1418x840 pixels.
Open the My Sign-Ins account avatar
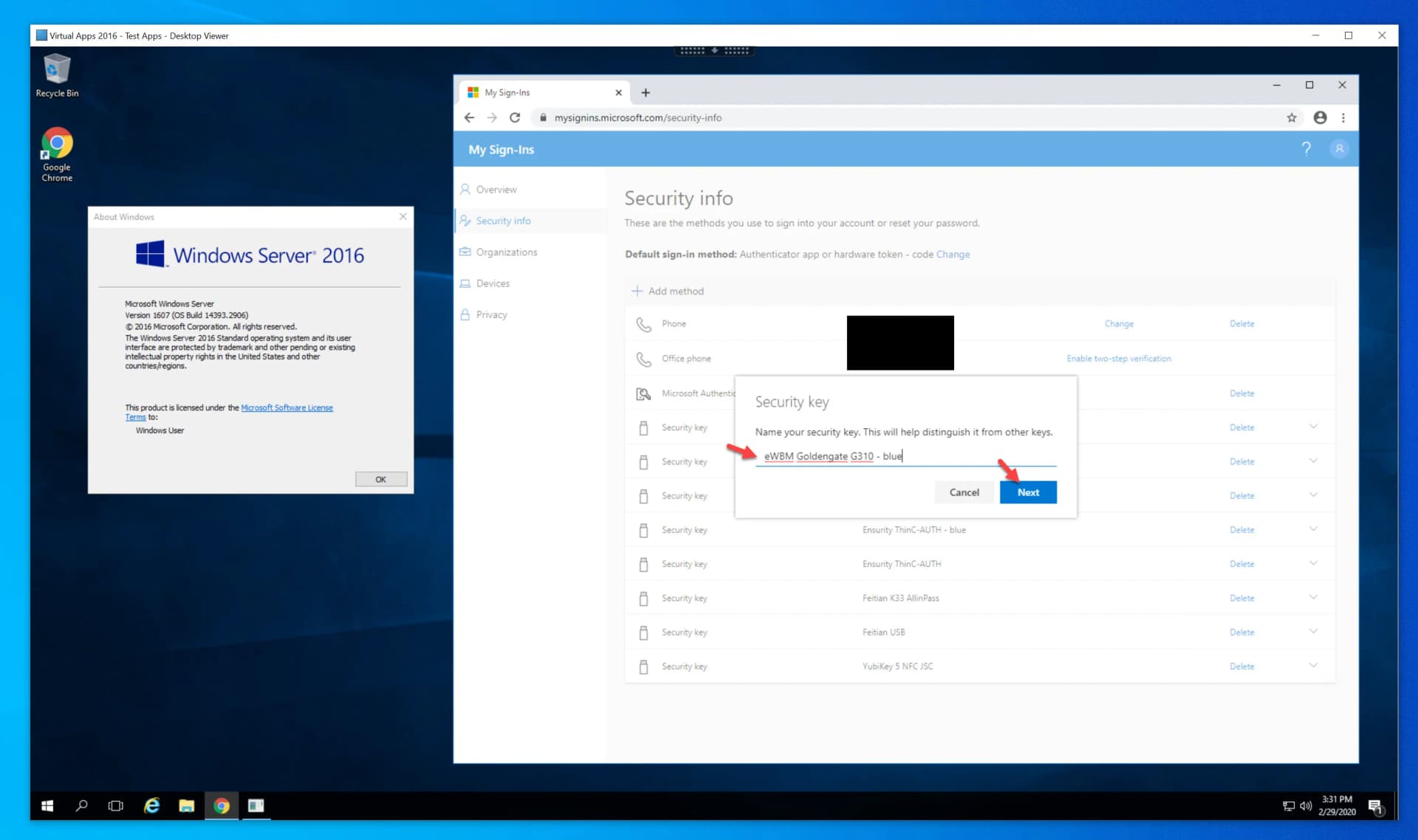pos(1339,149)
